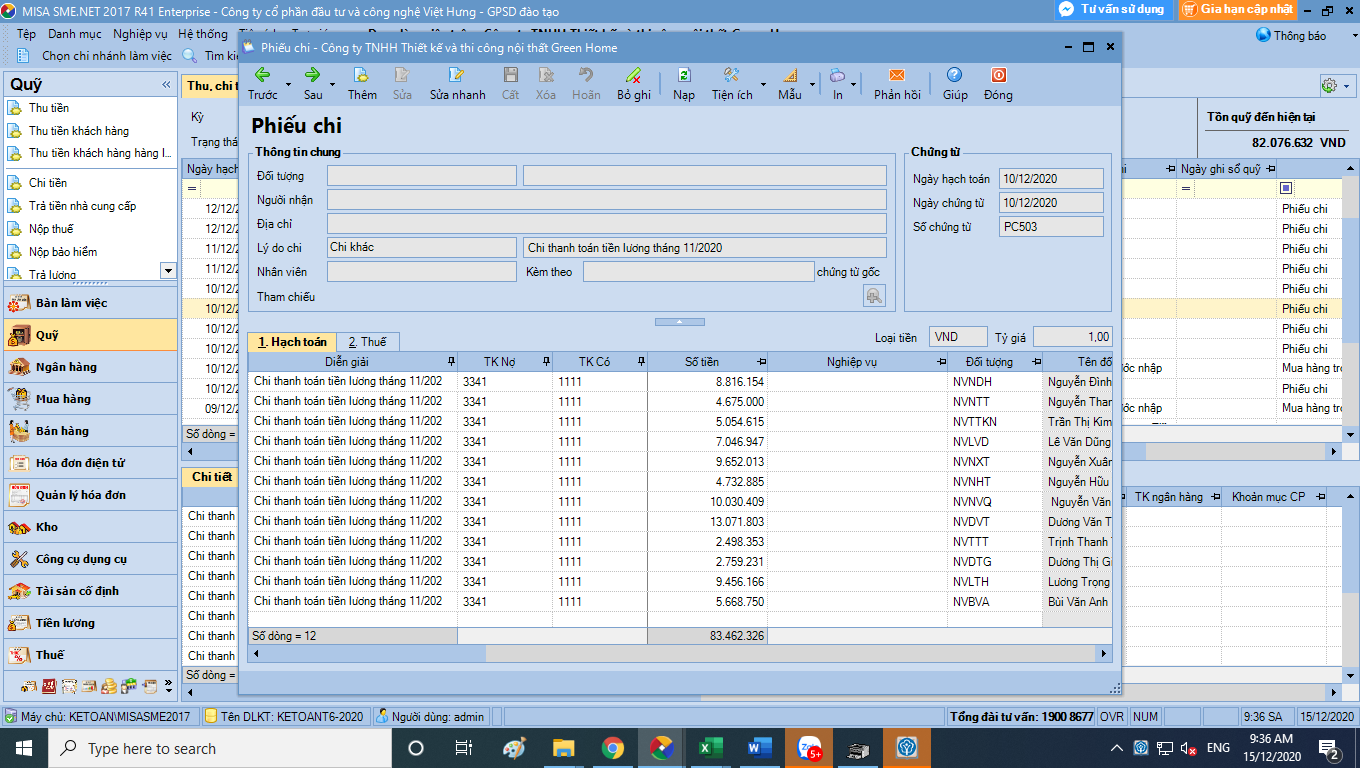Open Chrome from the taskbar
This screenshot has width=1360, height=768.
click(613, 748)
